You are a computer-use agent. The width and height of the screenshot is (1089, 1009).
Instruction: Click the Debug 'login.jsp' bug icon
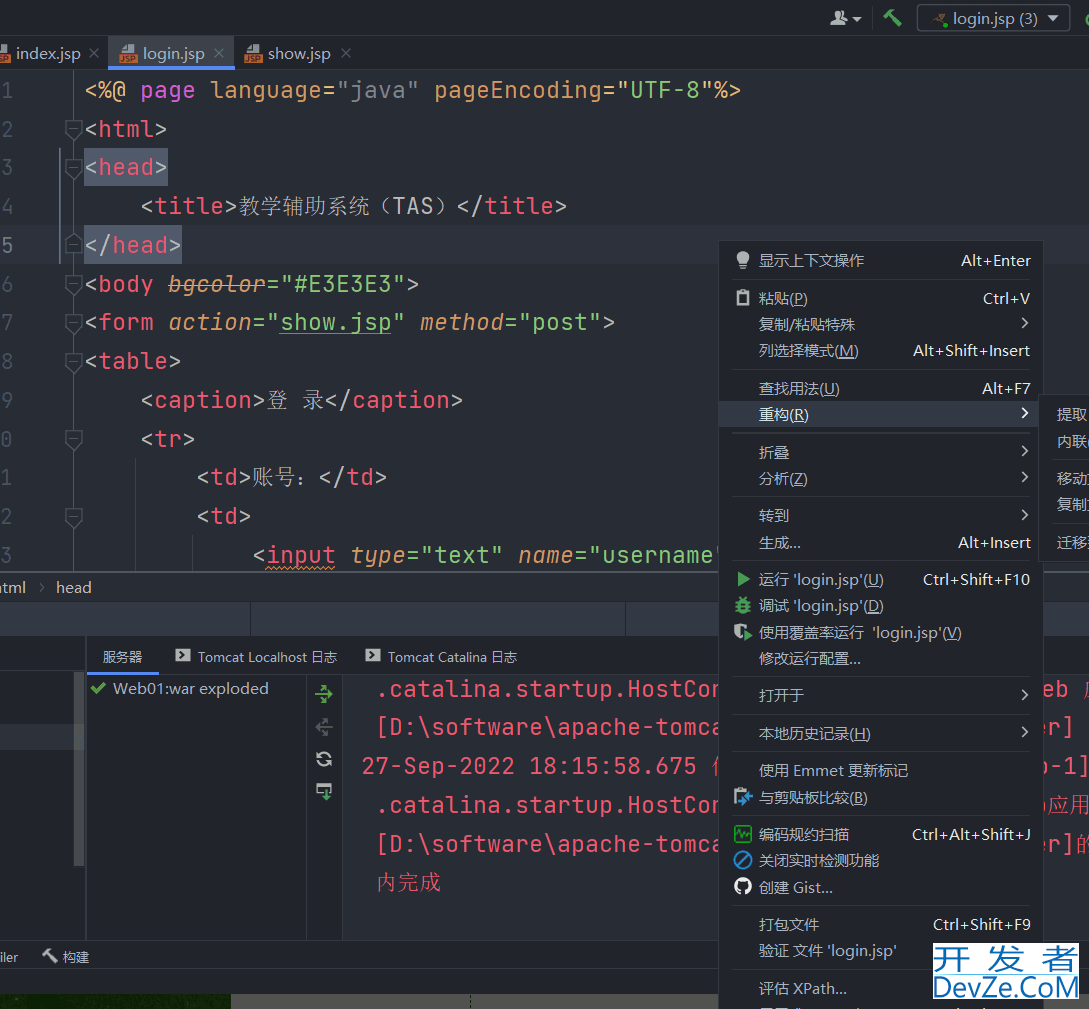(x=743, y=606)
